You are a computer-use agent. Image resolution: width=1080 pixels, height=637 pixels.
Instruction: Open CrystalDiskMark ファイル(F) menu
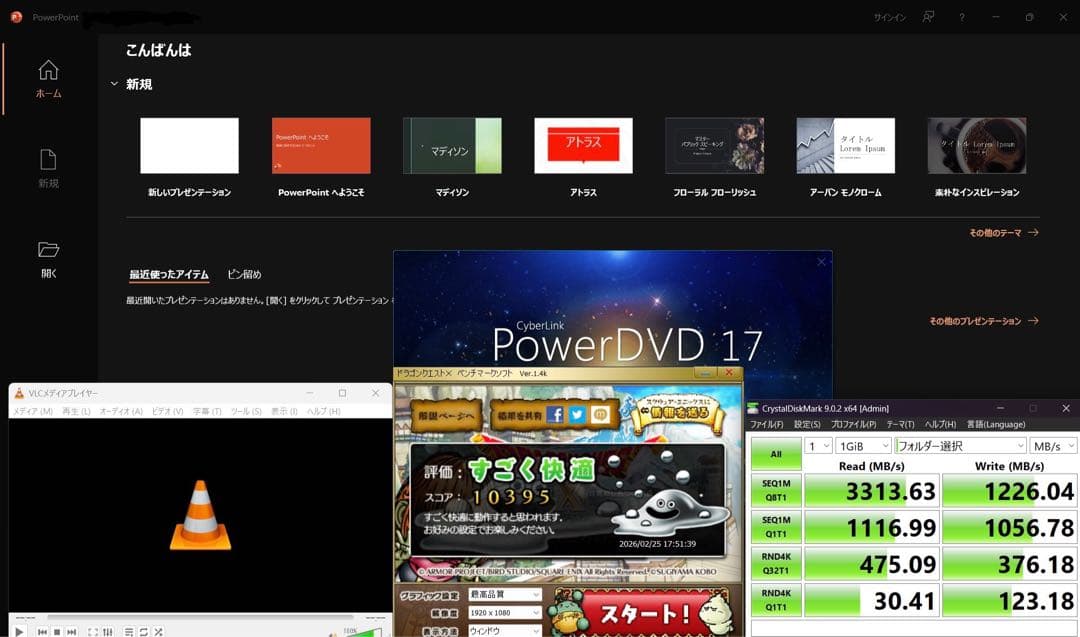coord(766,424)
